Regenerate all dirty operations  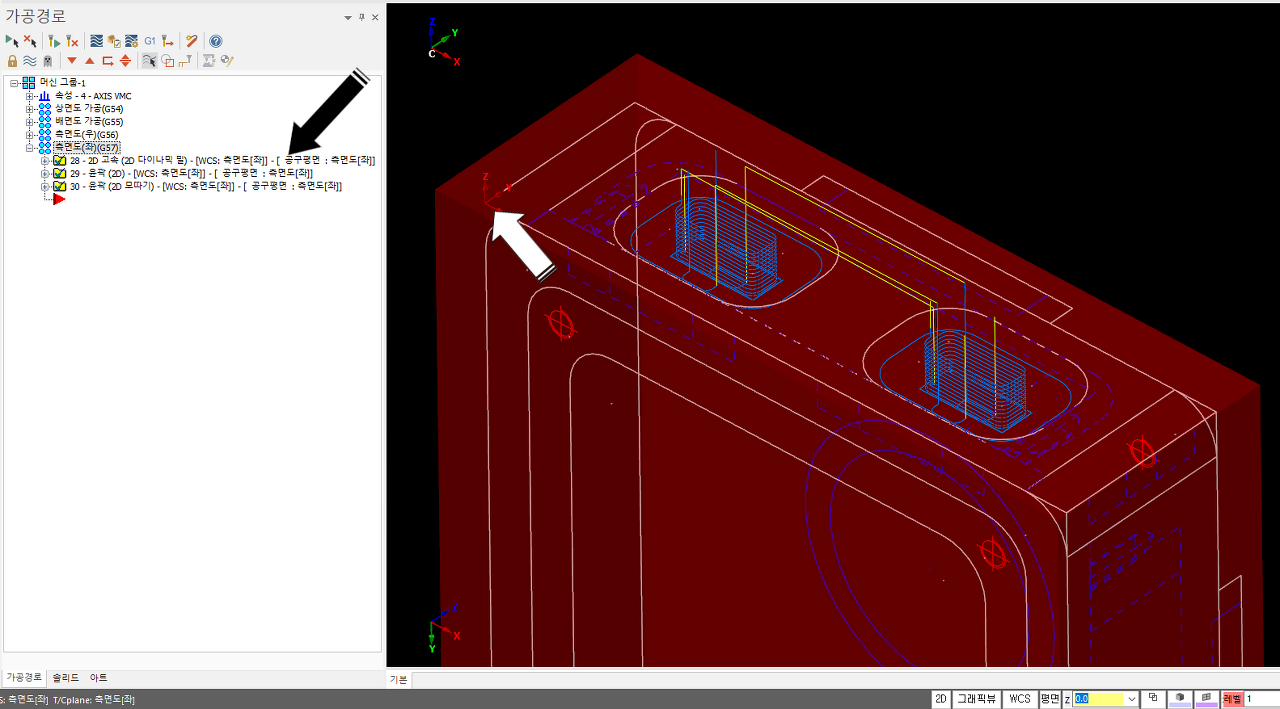click(x=72, y=41)
